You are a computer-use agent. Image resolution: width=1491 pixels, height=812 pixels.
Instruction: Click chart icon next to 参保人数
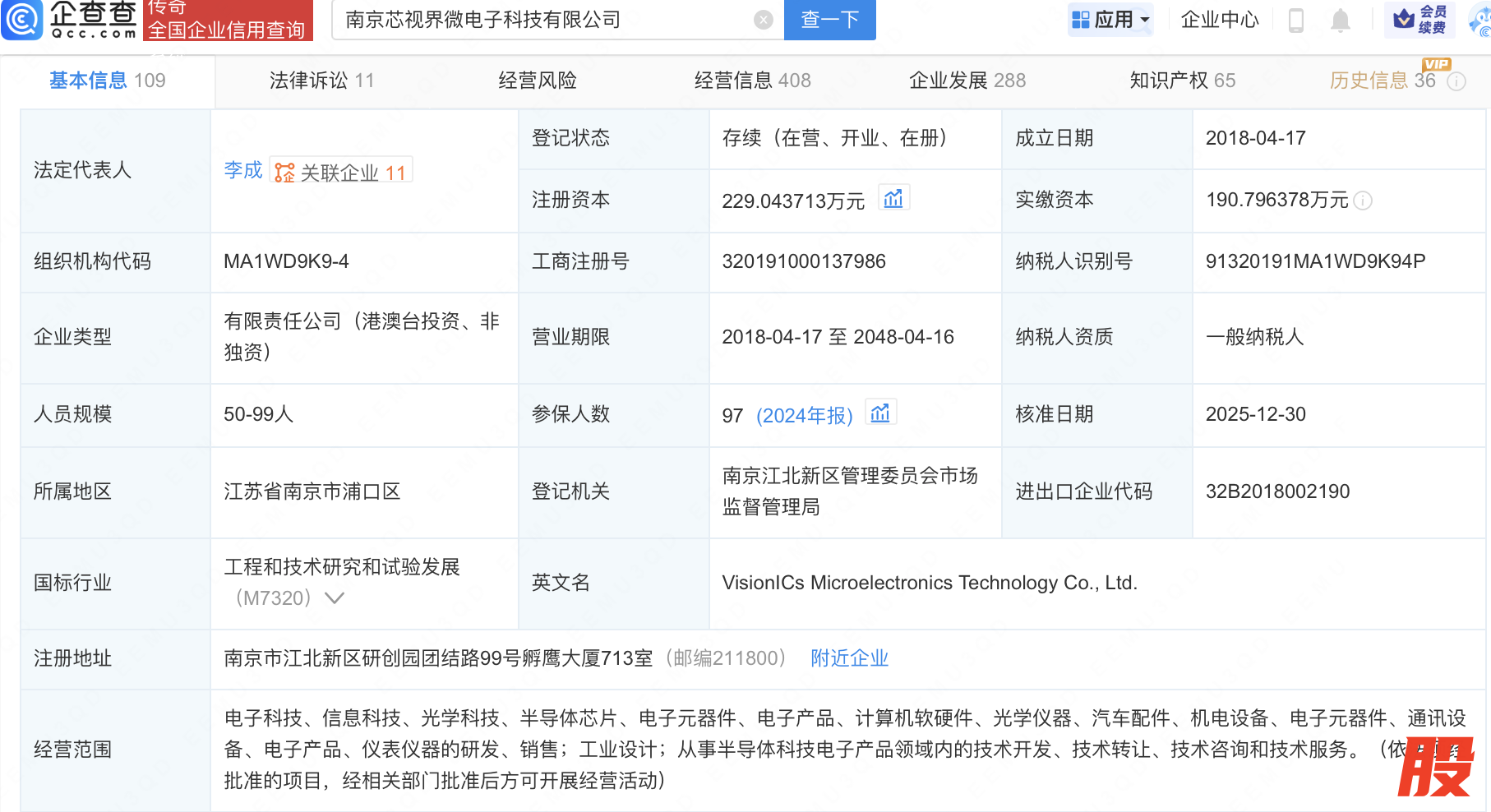880,413
